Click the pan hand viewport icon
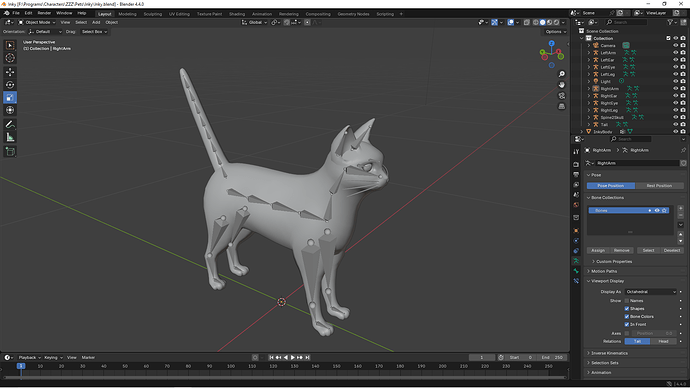This screenshot has height=388, width=690. click(x=562, y=84)
